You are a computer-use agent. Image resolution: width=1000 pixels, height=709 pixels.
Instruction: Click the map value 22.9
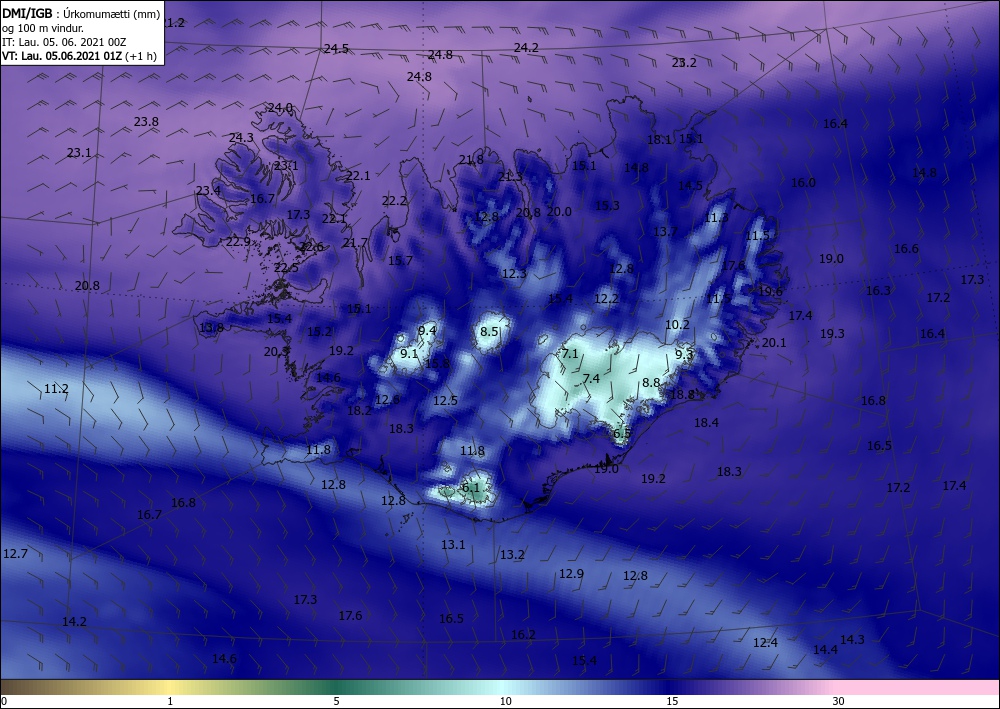[x=239, y=242]
